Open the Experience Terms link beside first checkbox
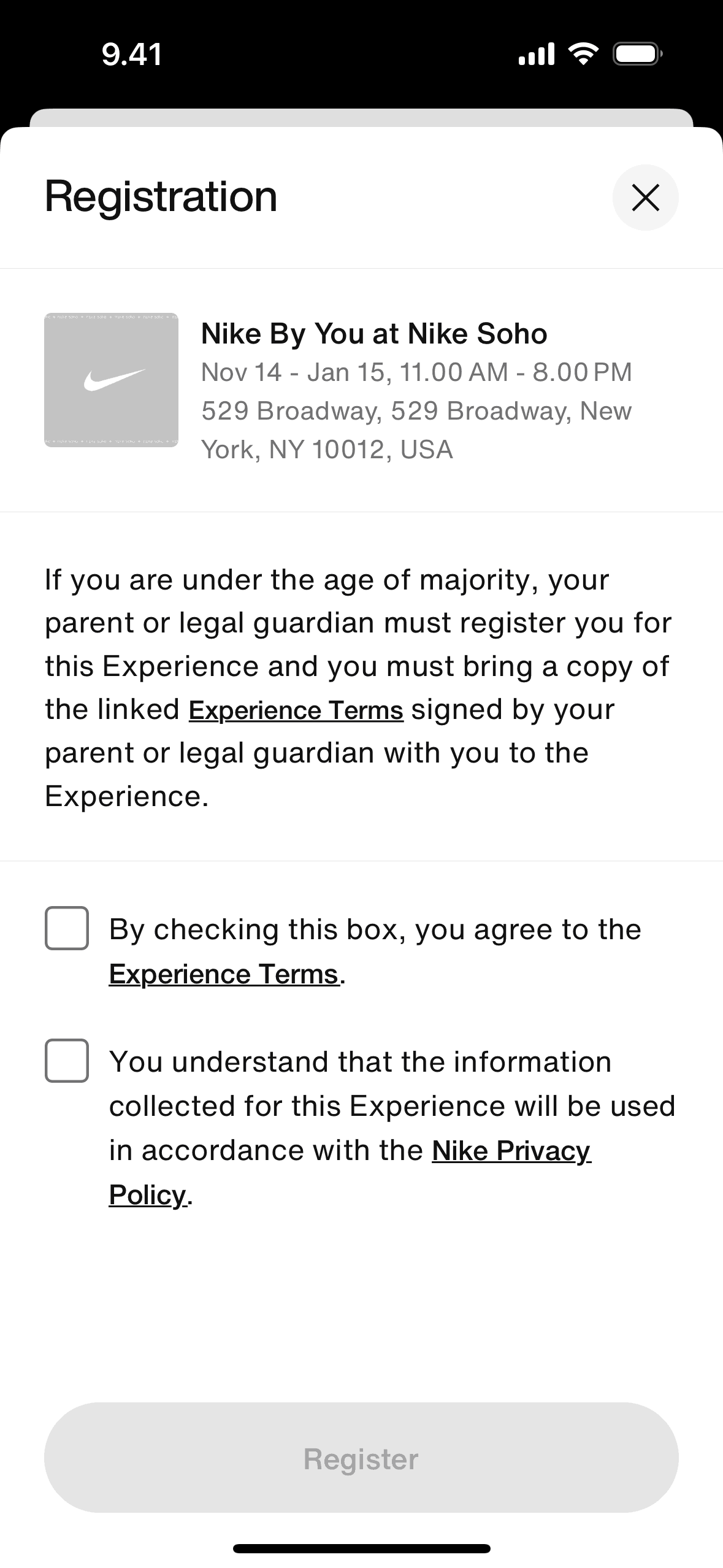The height and width of the screenshot is (1568, 723). [x=224, y=974]
